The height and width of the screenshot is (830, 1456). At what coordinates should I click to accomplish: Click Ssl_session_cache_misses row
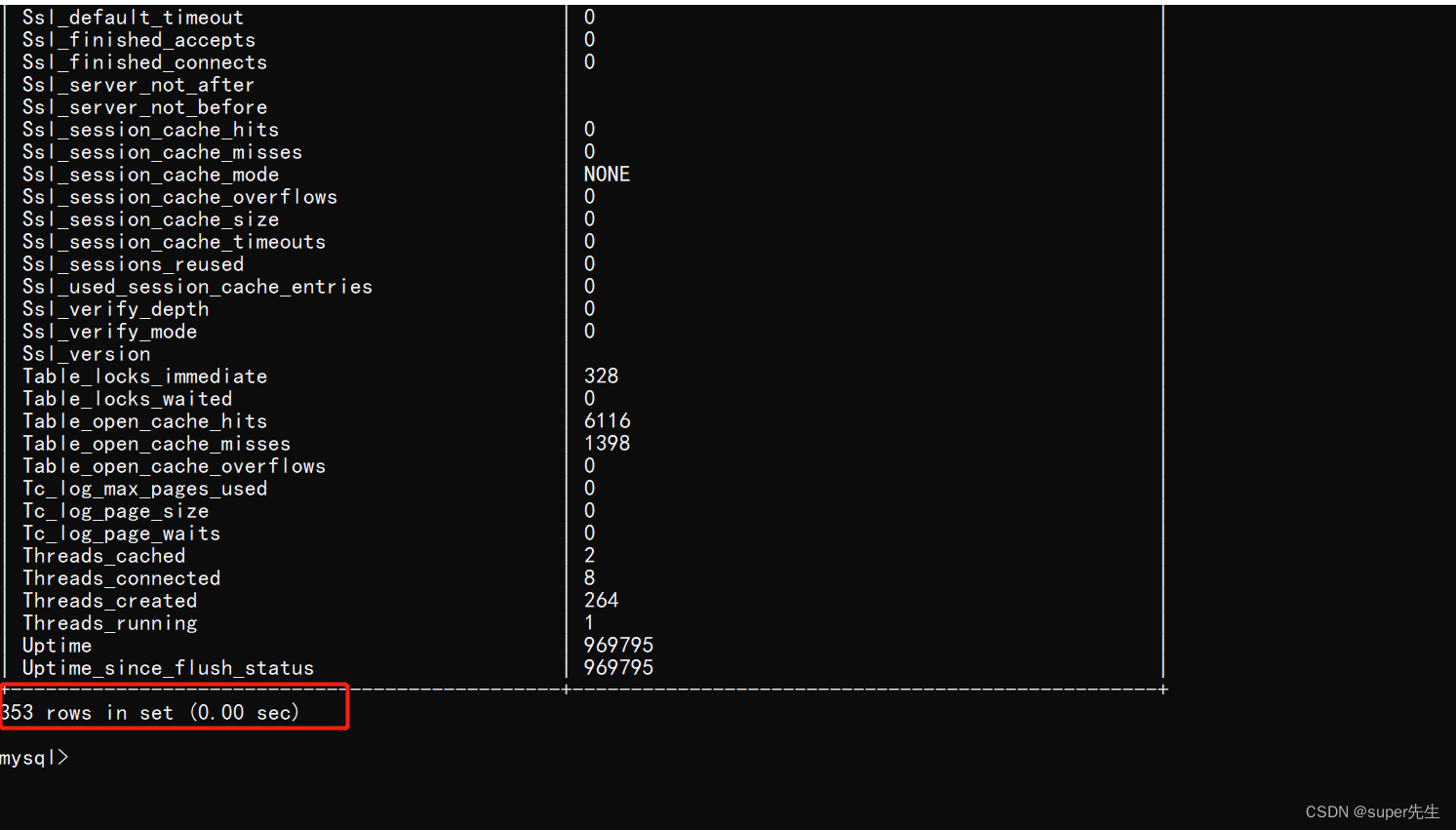click(x=162, y=152)
